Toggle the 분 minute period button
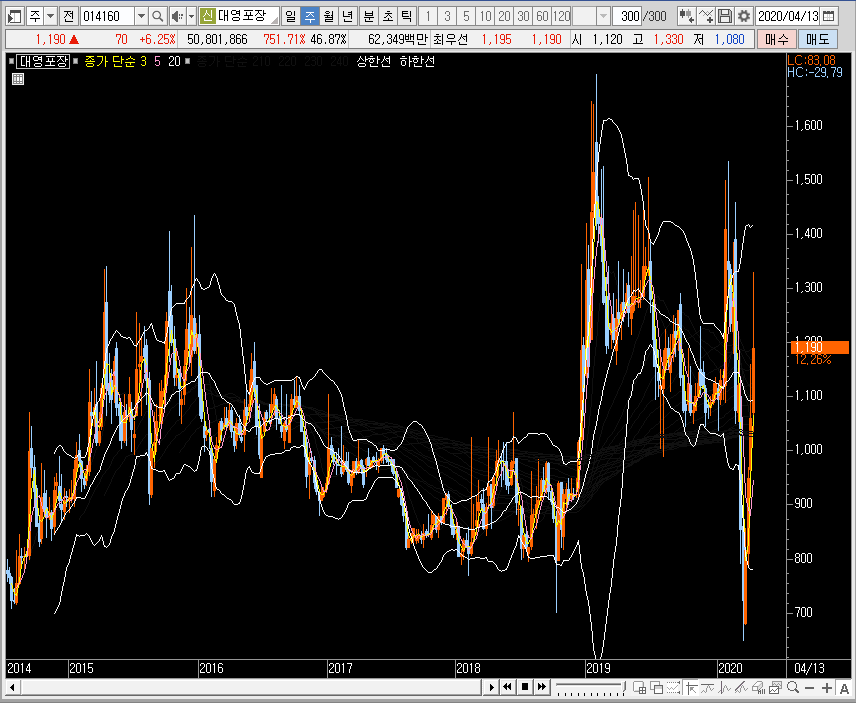Image resolution: width=856 pixels, height=703 pixels. click(x=369, y=16)
